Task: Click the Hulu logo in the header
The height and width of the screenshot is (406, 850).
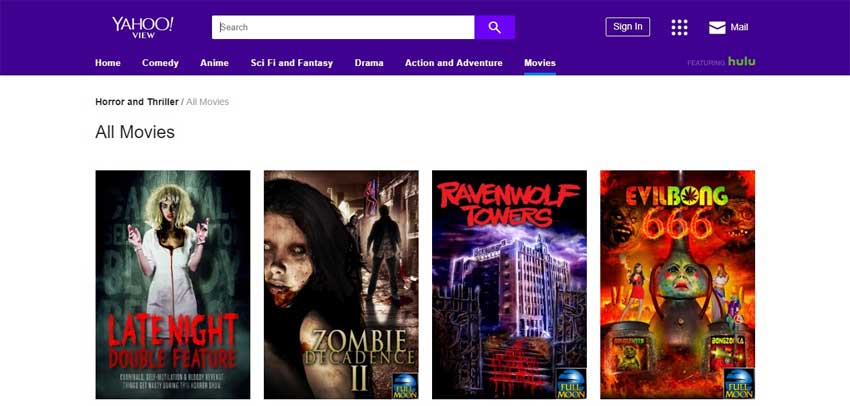Action: pos(742,61)
